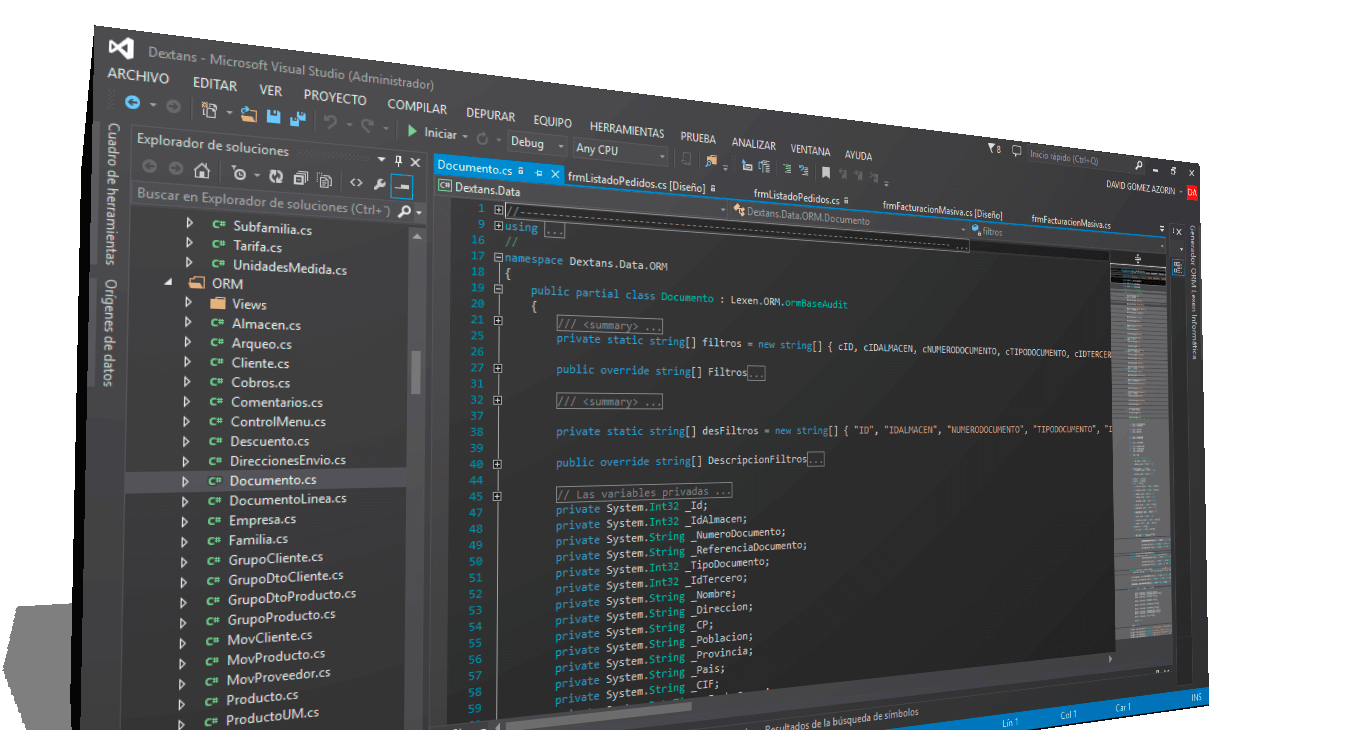Click the View Code angle-brackets icon
Image resolution: width=1364 pixels, height=730 pixels.
tap(355, 183)
